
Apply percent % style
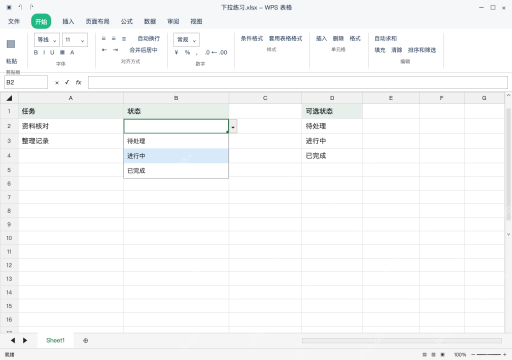[x=187, y=52]
